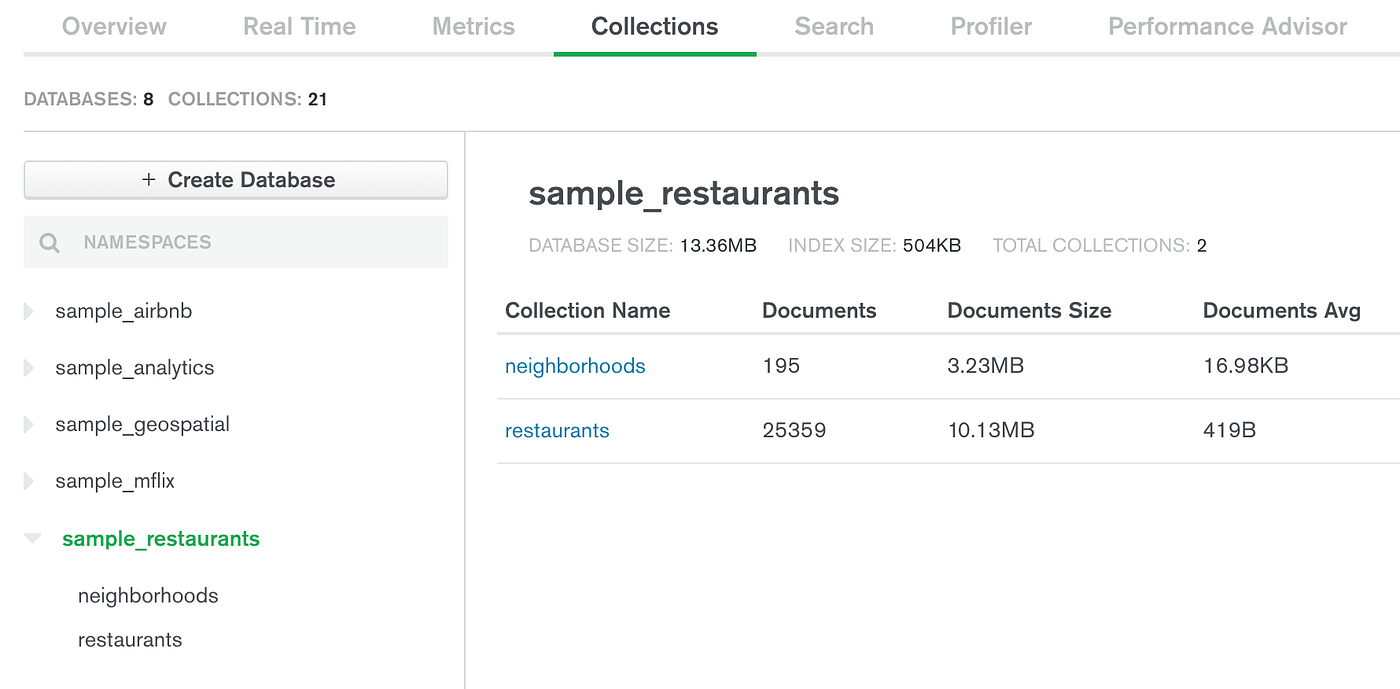Select the Collections tab
The width and height of the screenshot is (1400, 689).
click(x=655, y=26)
